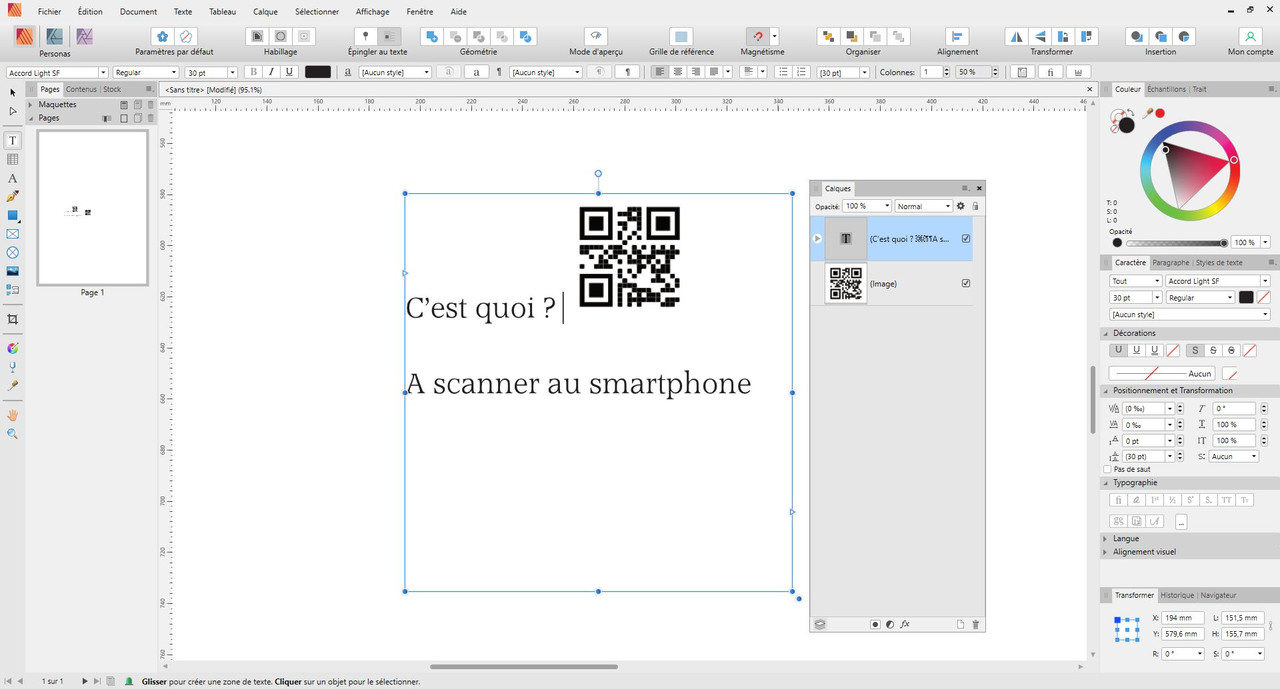Viewport: 1280px width, 689px height.
Task: Click the text color swatch in toolbar
Action: [318, 72]
